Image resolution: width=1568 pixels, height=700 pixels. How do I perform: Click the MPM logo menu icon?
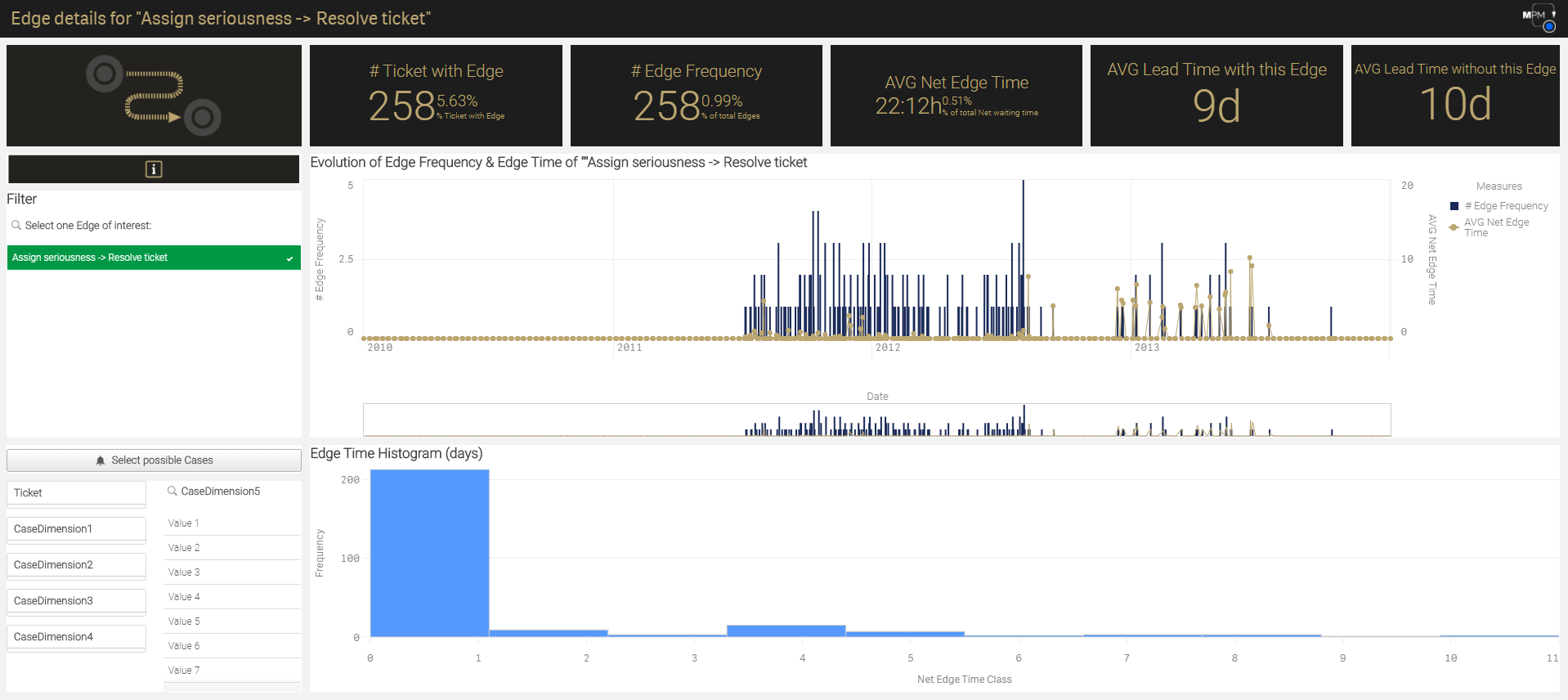[1539, 16]
